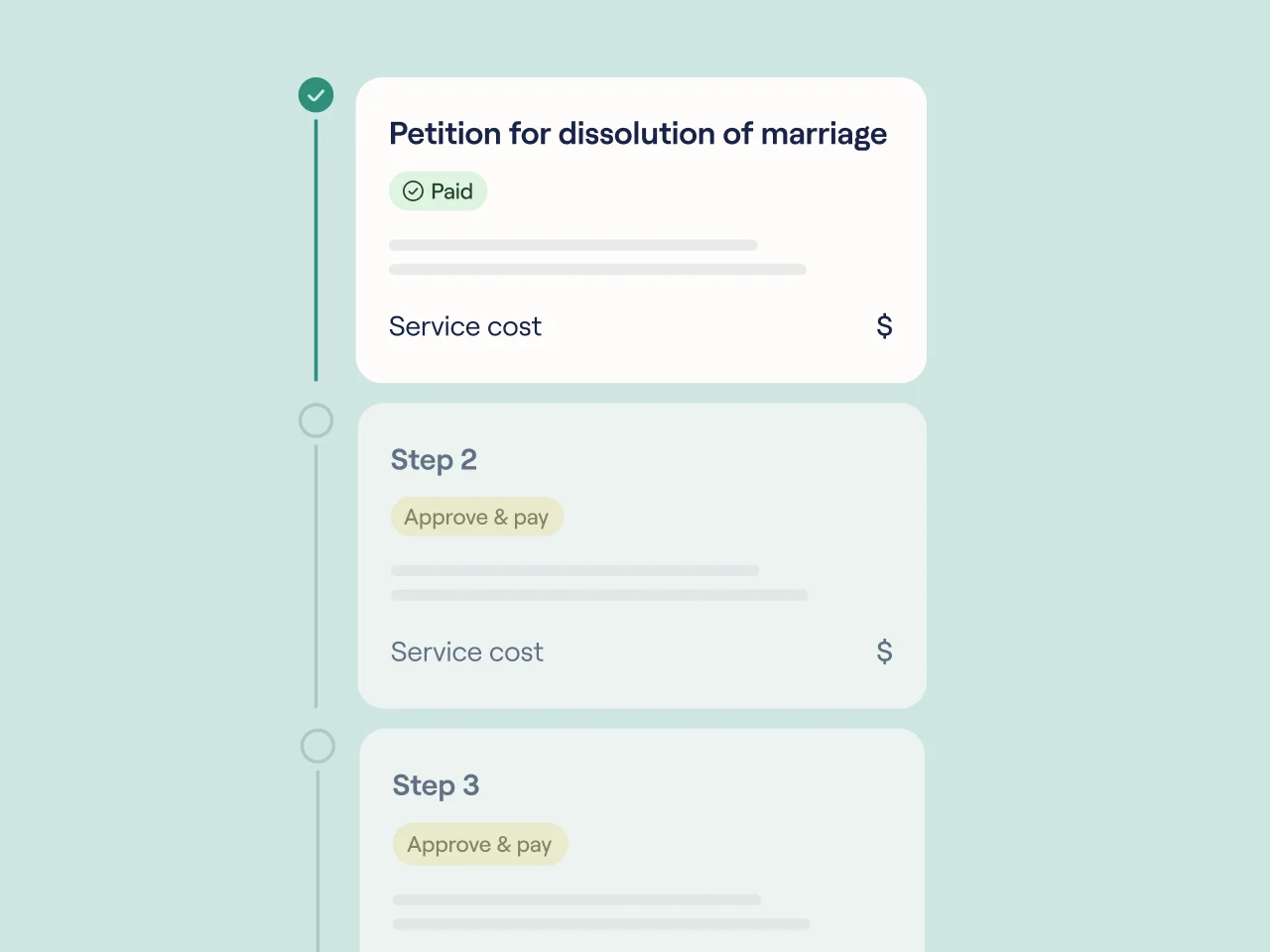The width and height of the screenshot is (1270, 952).
Task: Click the gray timeline line below Step 2 marker
Action: [x=316, y=575]
